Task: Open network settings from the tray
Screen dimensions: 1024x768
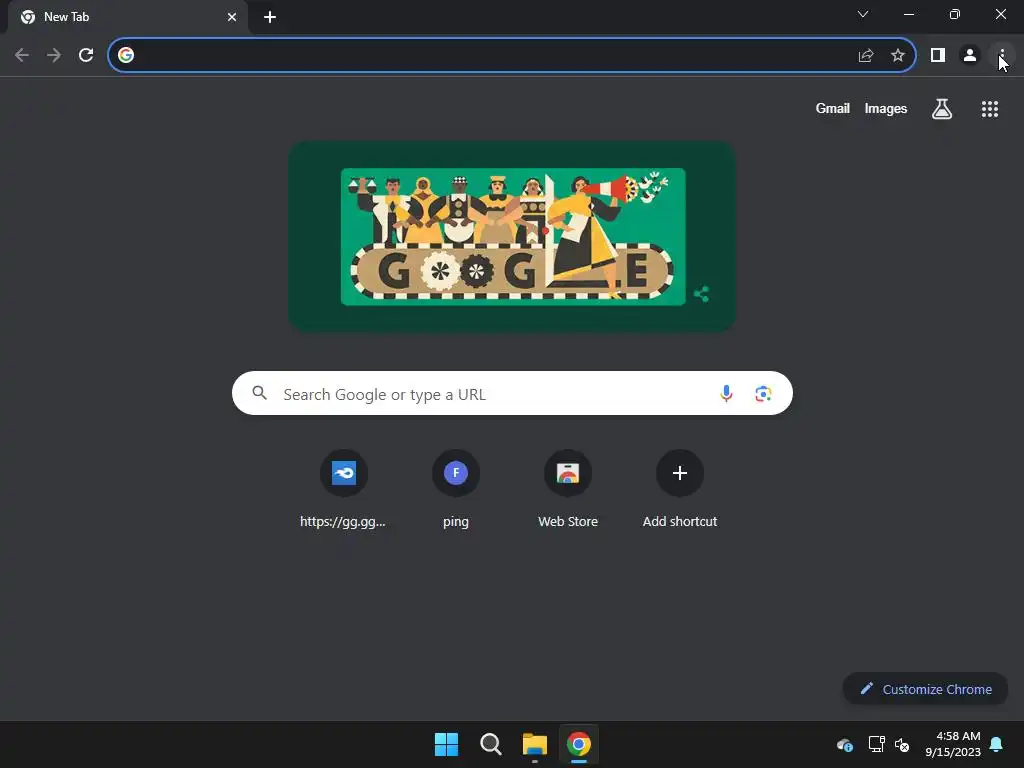Action: click(876, 744)
